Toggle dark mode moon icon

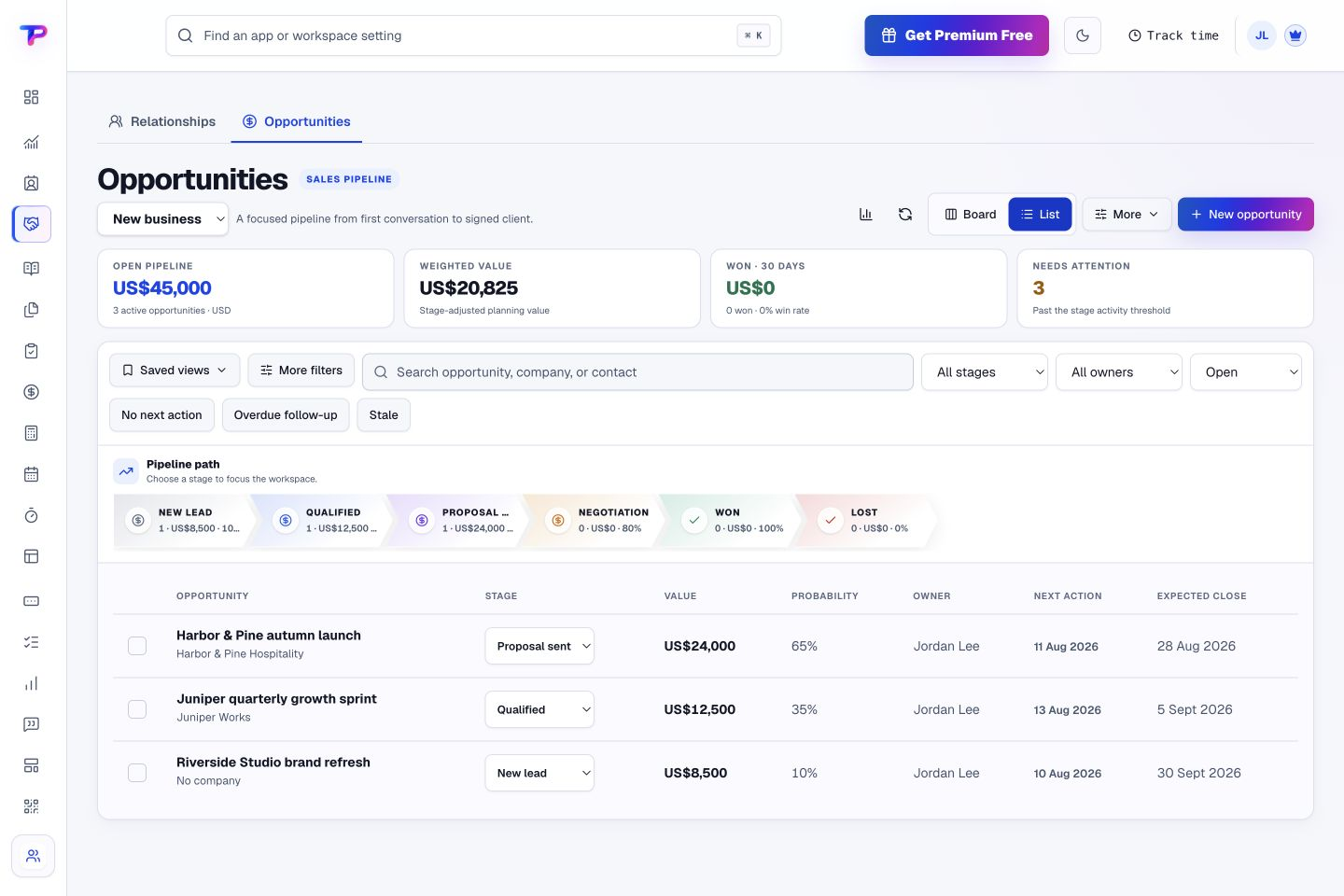pos(1083,35)
